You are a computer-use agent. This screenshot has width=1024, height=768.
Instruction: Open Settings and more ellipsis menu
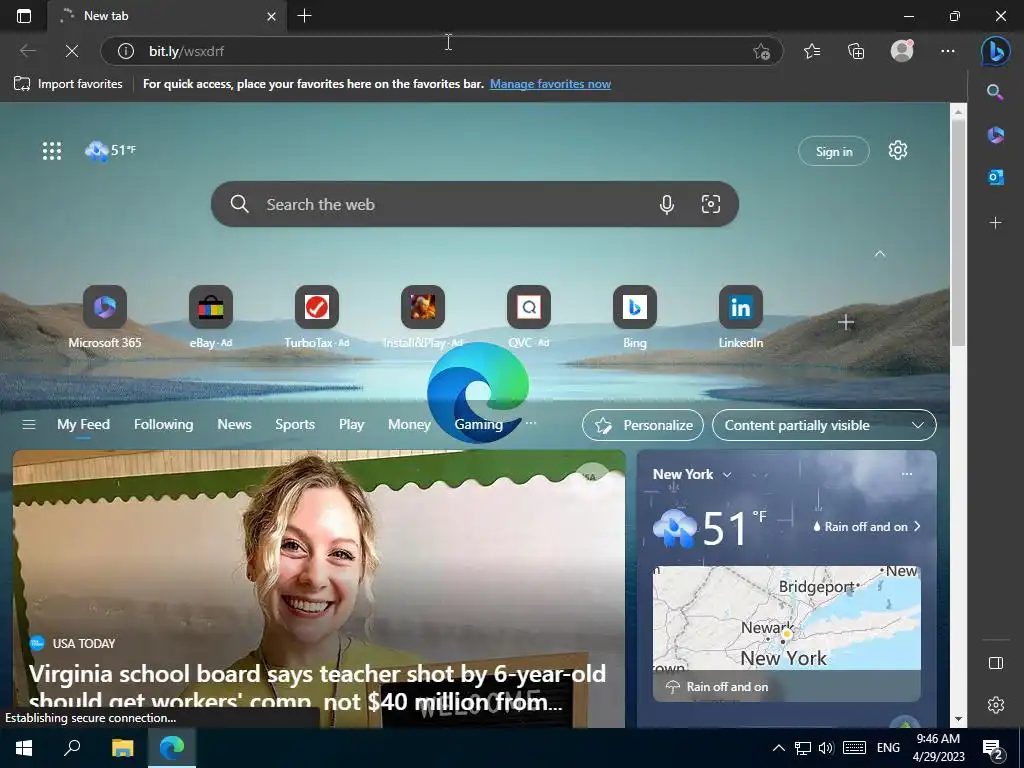948,51
